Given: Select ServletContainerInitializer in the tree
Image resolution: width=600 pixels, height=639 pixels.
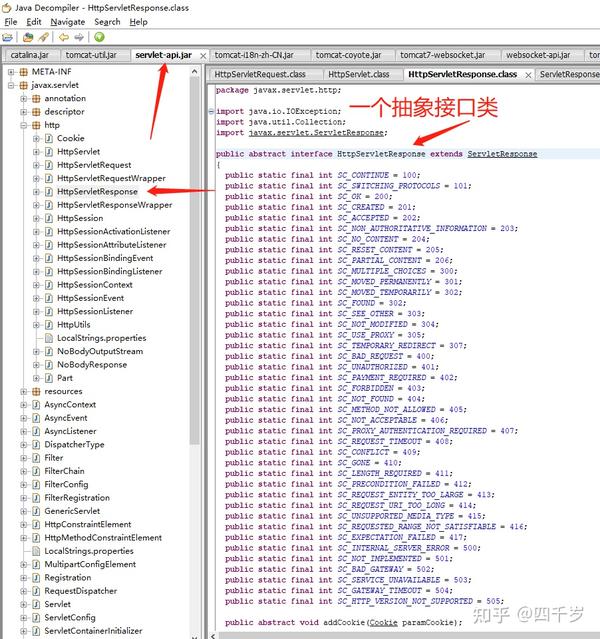Looking at the screenshot, I should 93,631.
